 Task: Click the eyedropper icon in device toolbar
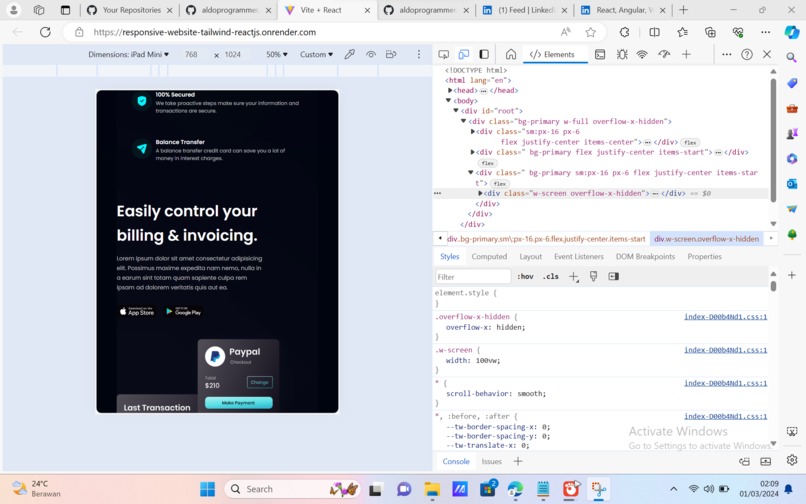coord(350,54)
